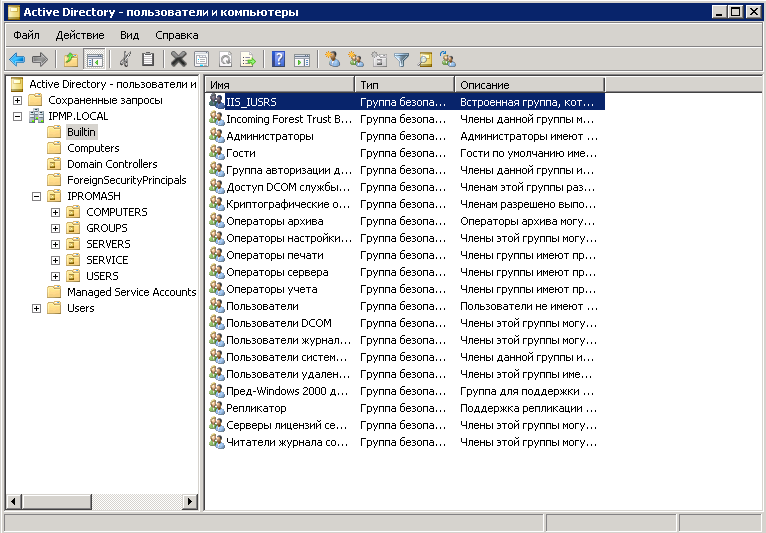Select Пользователи DCOM group
The image size is (766, 533).
coord(278,323)
